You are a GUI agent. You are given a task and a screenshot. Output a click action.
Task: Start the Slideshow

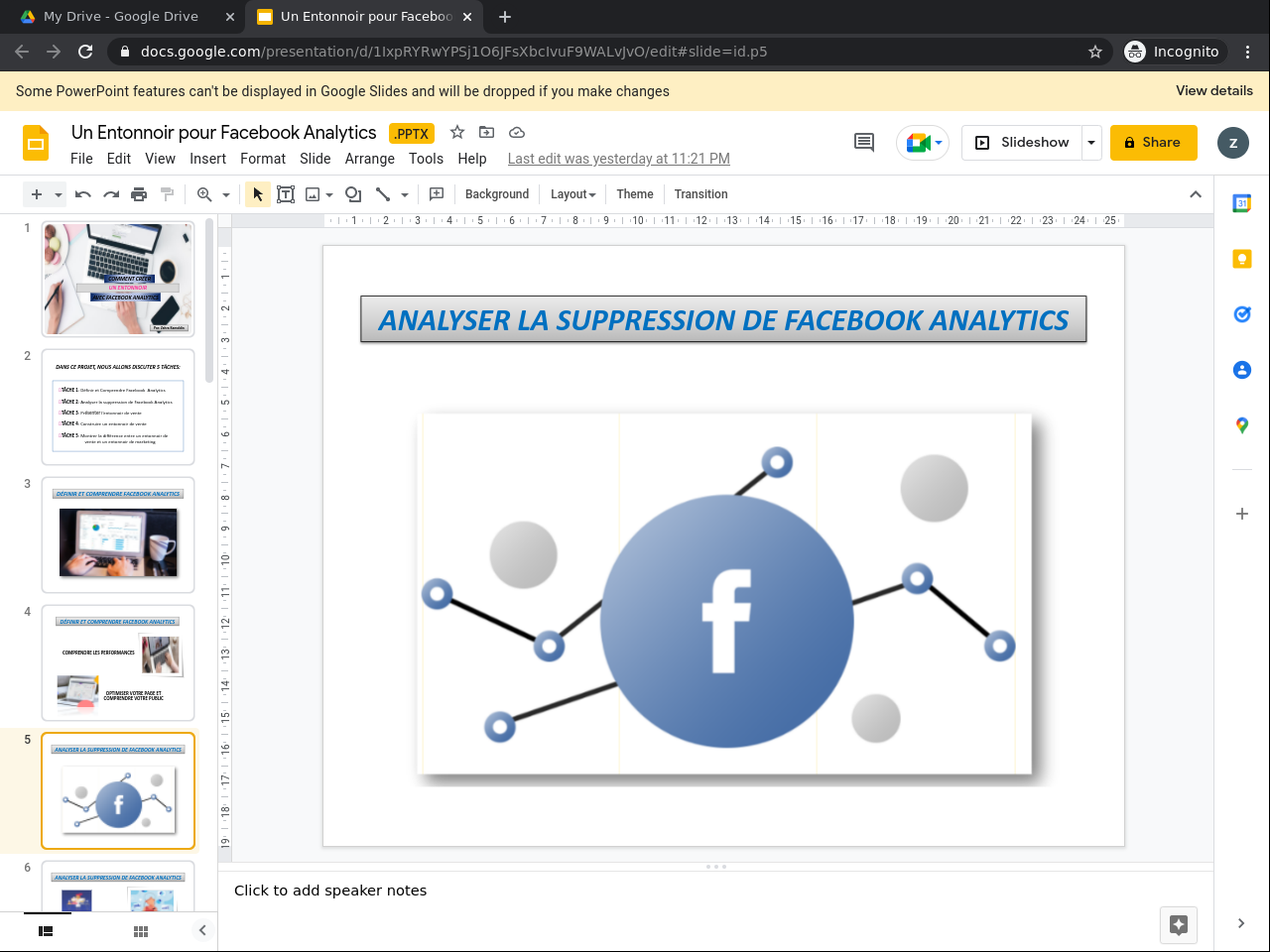1022,143
